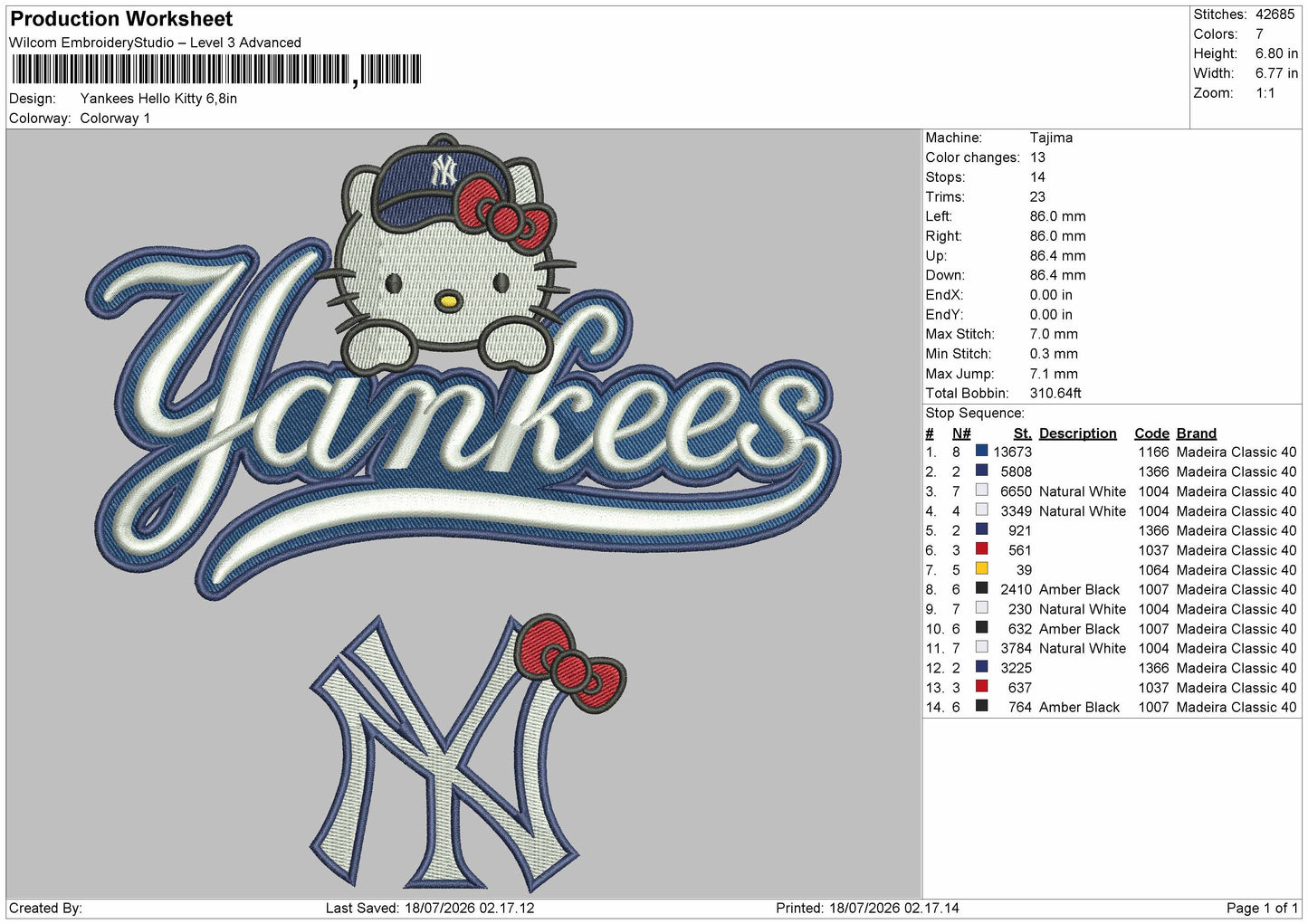Click the Max Jump value 7.1 mm
Screen dimensions: 1308x924
pos(1054,374)
